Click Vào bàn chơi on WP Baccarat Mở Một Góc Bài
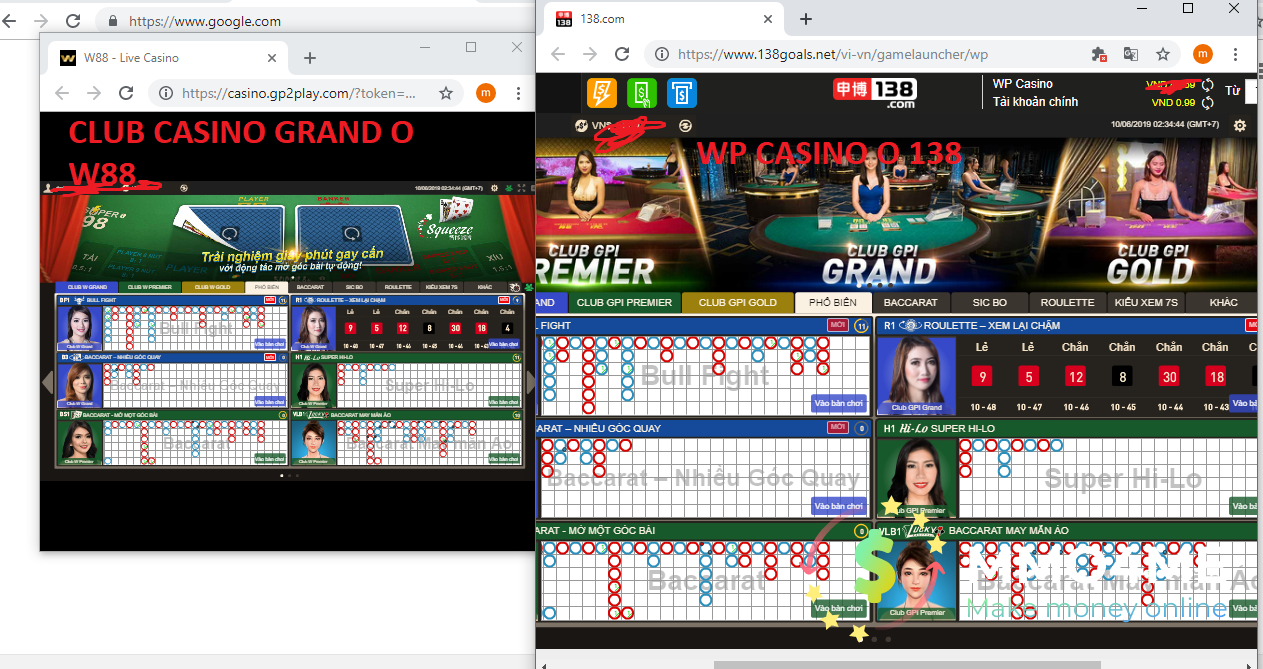1263x669 pixels. click(x=839, y=608)
